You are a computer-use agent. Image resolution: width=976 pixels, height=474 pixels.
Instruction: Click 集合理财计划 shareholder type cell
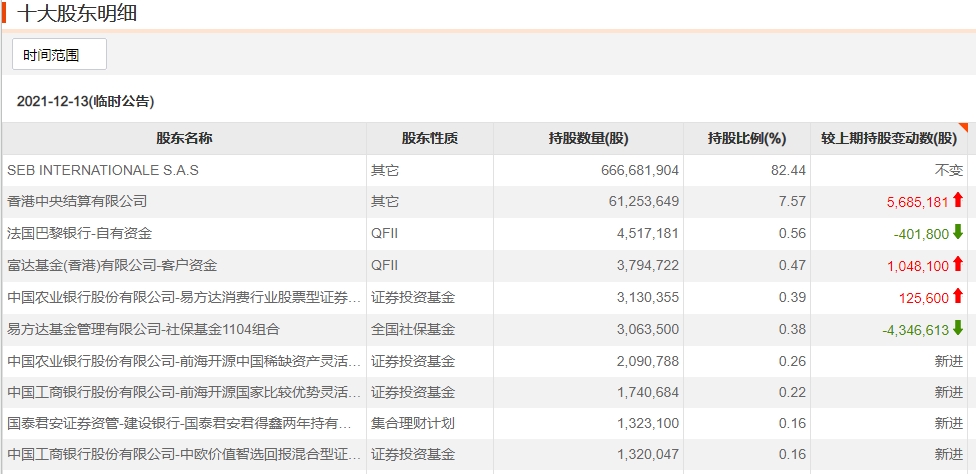coord(413,424)
